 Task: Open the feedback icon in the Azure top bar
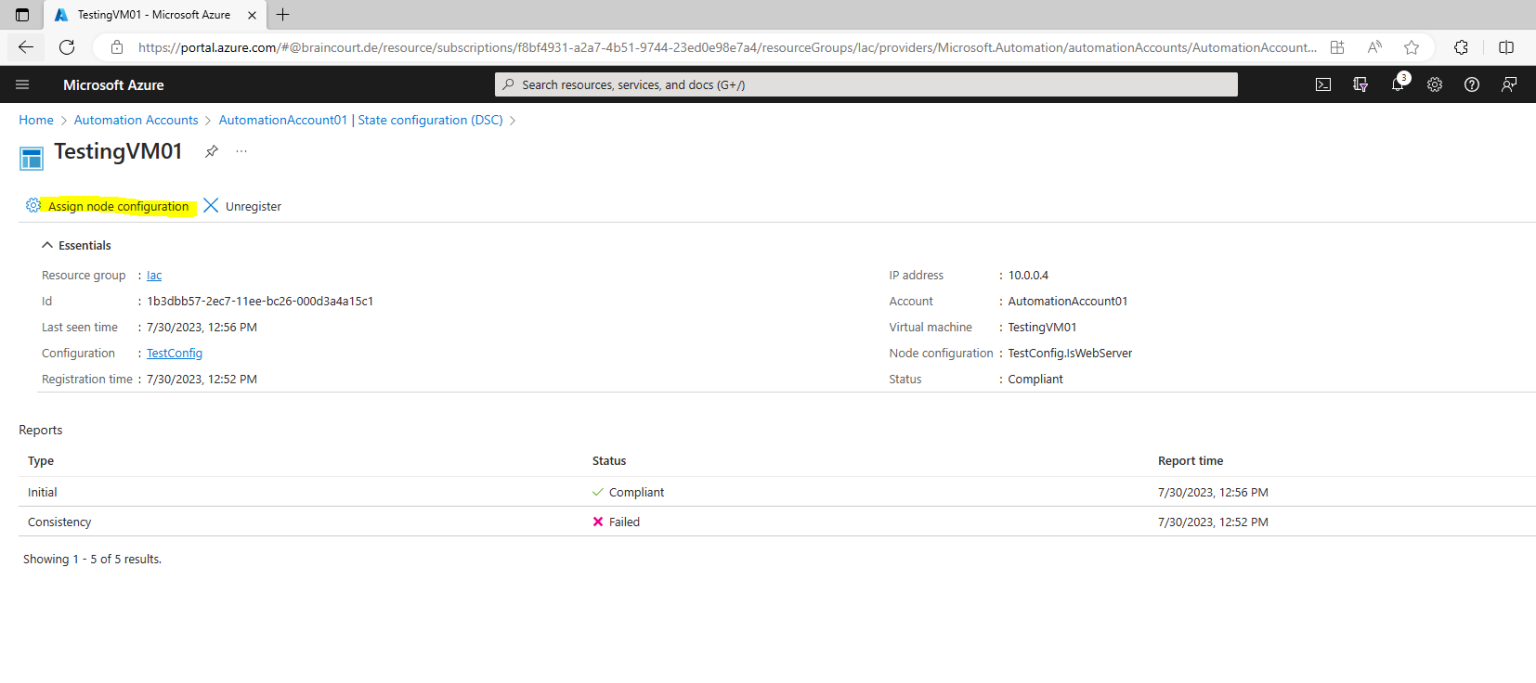tap(1508, 84)
